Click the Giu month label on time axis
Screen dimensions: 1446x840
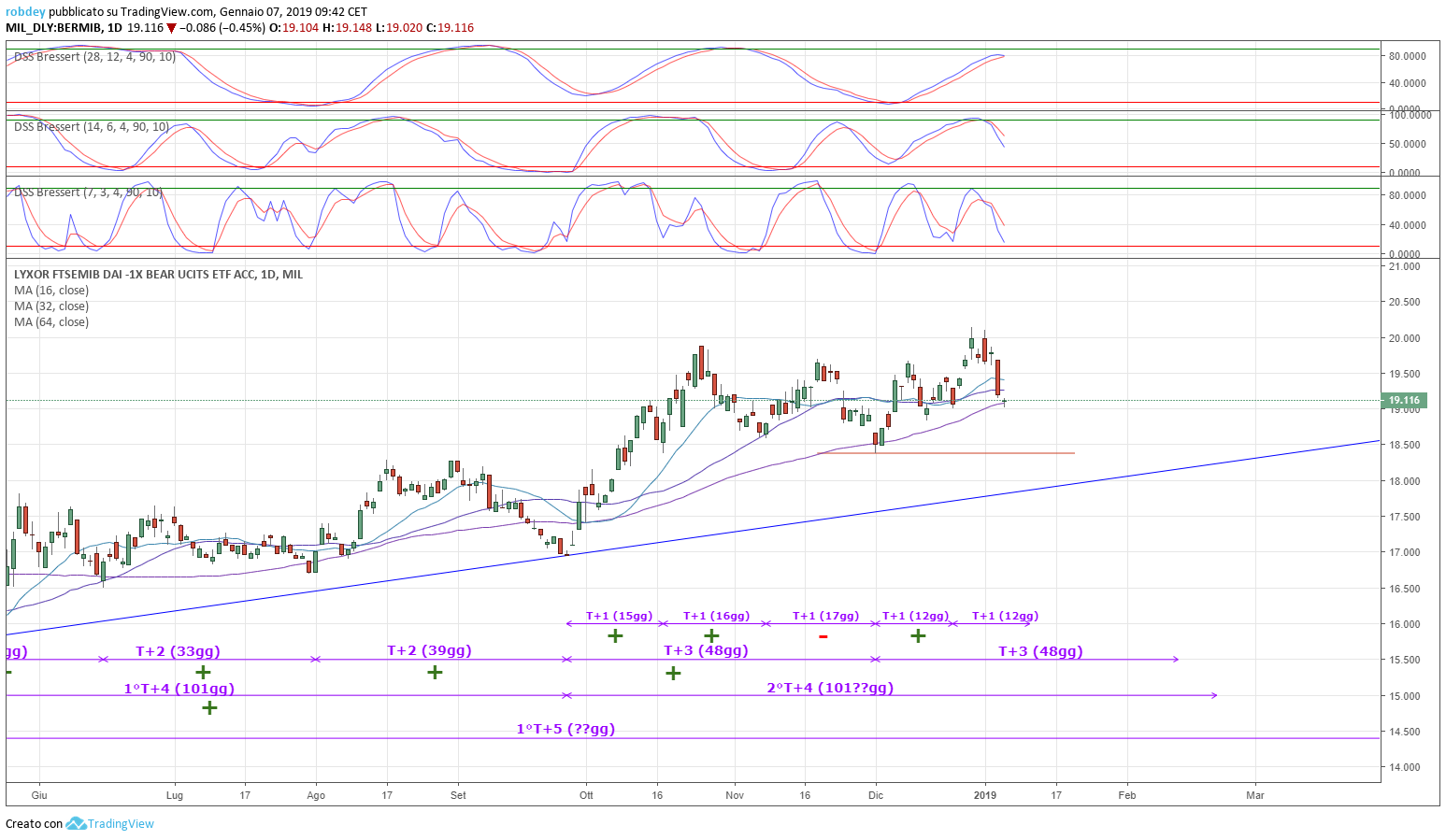pos(39,795)
